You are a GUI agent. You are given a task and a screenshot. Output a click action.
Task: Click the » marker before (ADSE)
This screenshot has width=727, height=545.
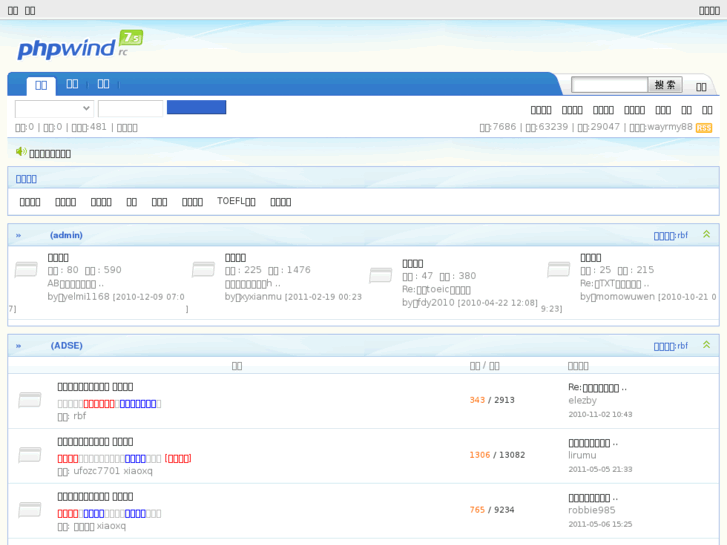coord(19,346)
